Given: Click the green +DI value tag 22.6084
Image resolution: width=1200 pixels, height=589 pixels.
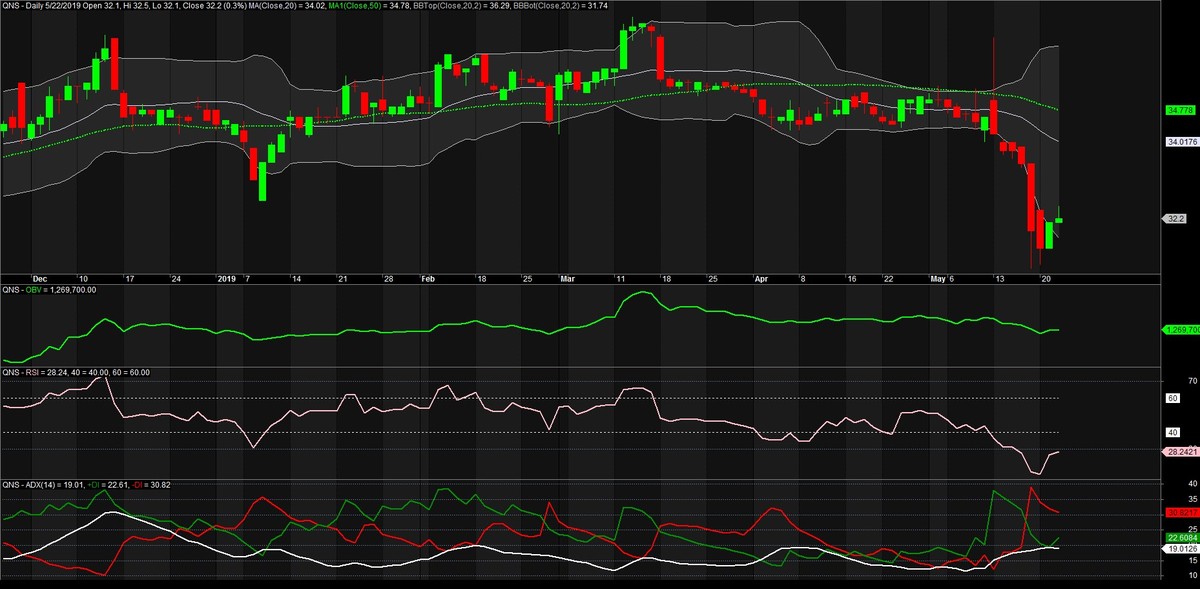Looking at the screenshot, I should click(1182, 537).
